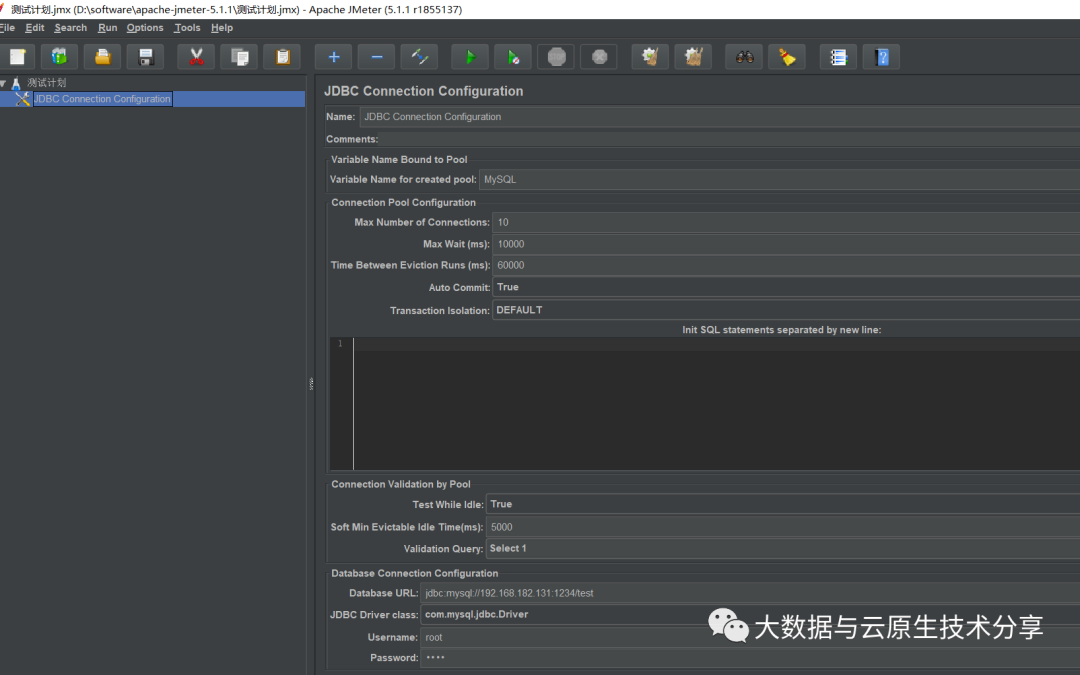1080x675 pixels.
Task: Open the Templates icon in toolbar
Action: [x=59, y=57]
